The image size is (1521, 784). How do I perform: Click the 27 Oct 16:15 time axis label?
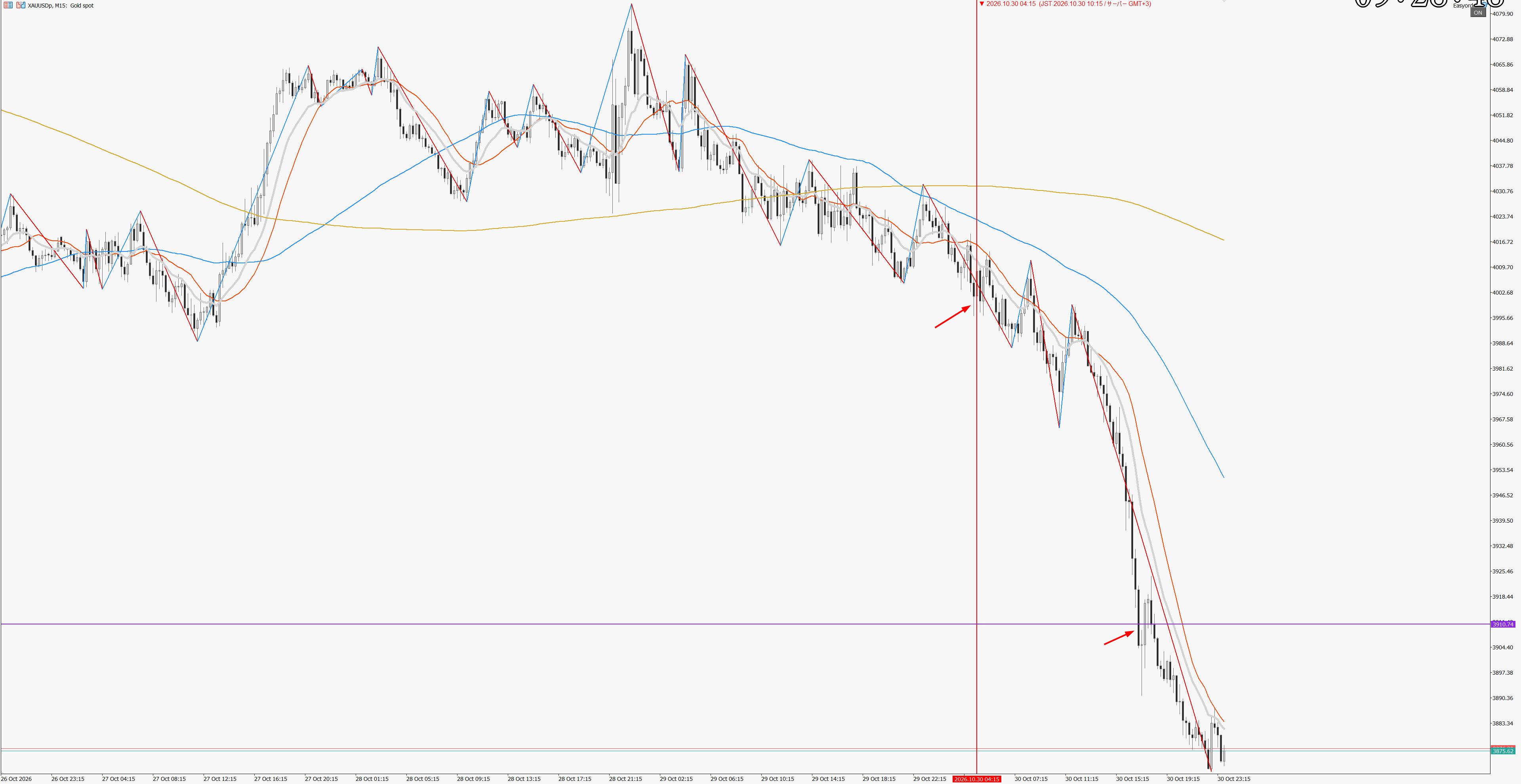click(271, 779)
